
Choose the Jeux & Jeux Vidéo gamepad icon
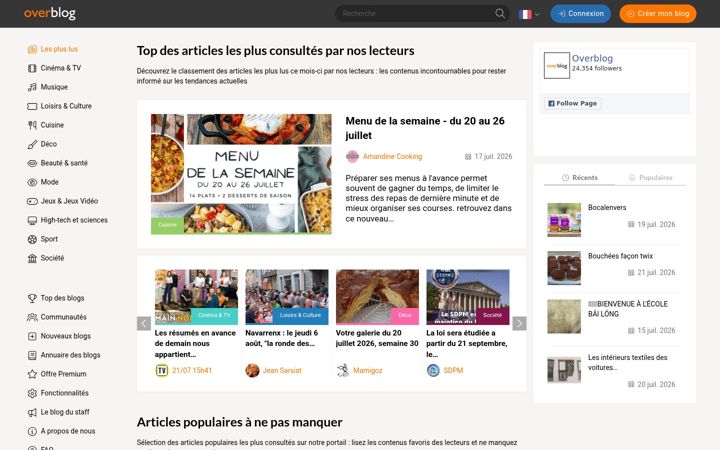(x=32, y=201)
